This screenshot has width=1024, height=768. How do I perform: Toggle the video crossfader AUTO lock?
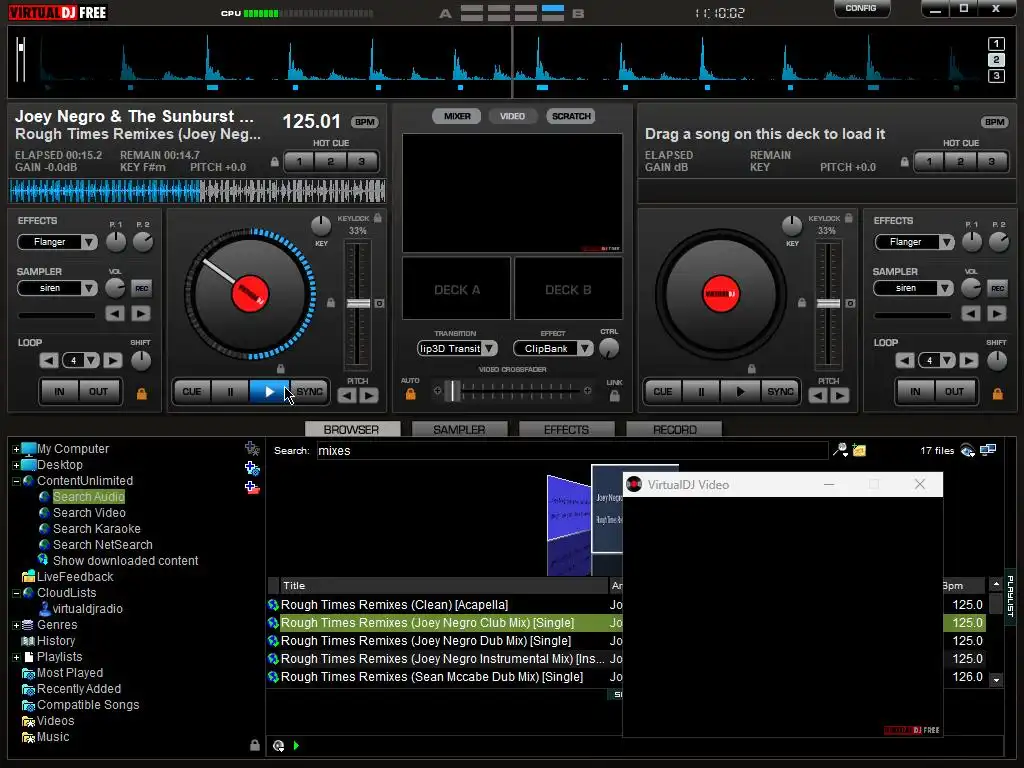pyautogui.click(x=410, y=394)
